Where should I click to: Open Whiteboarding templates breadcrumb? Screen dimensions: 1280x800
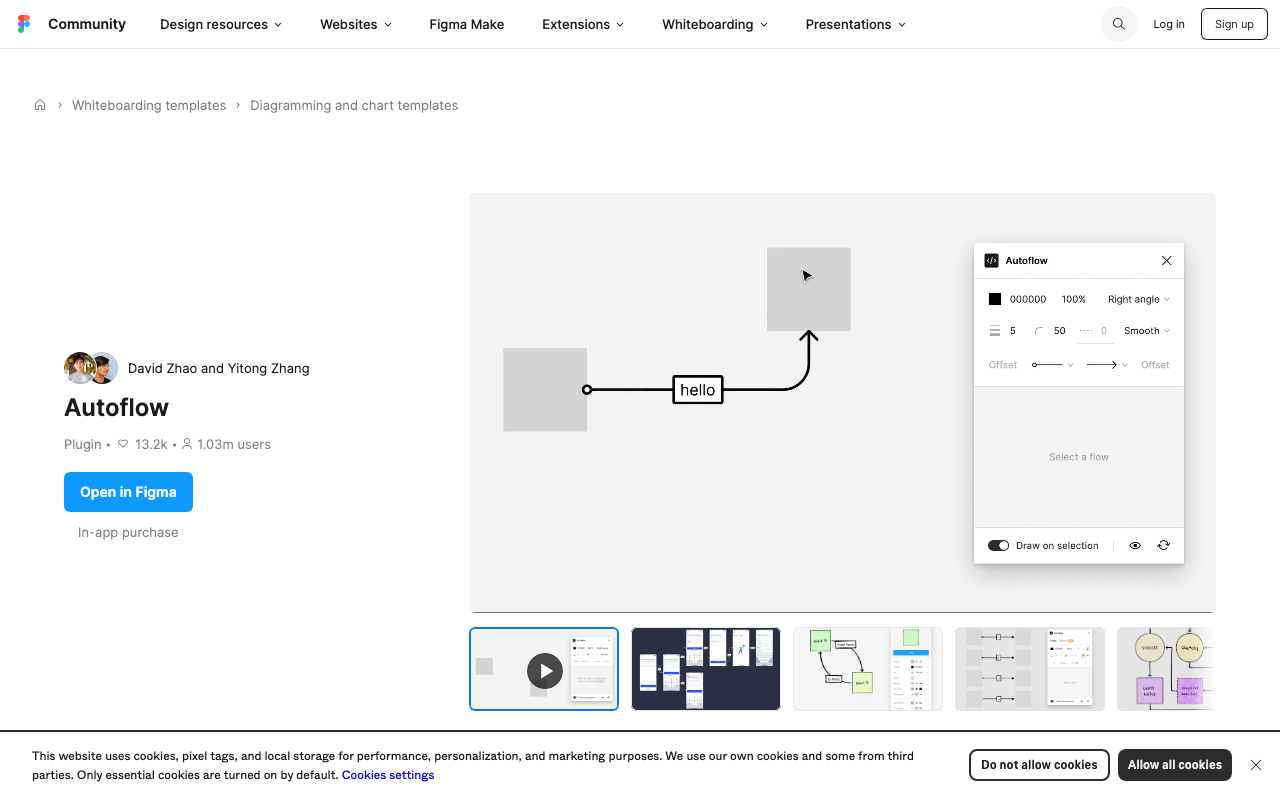click(149, 105)
